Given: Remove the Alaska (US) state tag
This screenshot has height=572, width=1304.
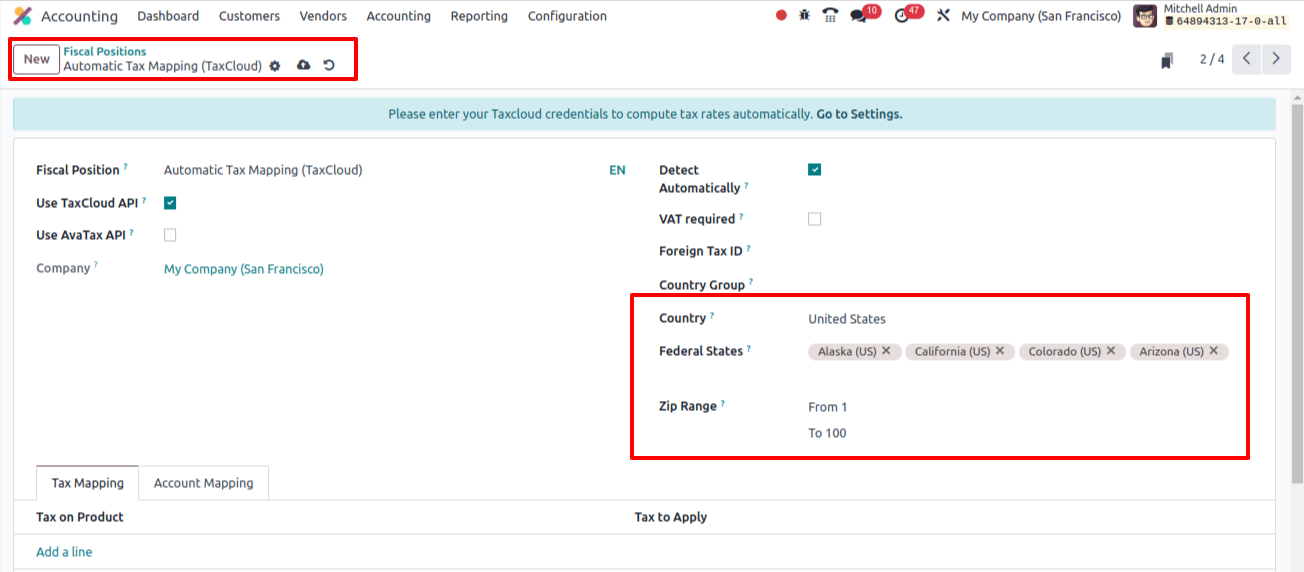Looking at the screenshot, I should pyautogui.click(x=886, y=351).
